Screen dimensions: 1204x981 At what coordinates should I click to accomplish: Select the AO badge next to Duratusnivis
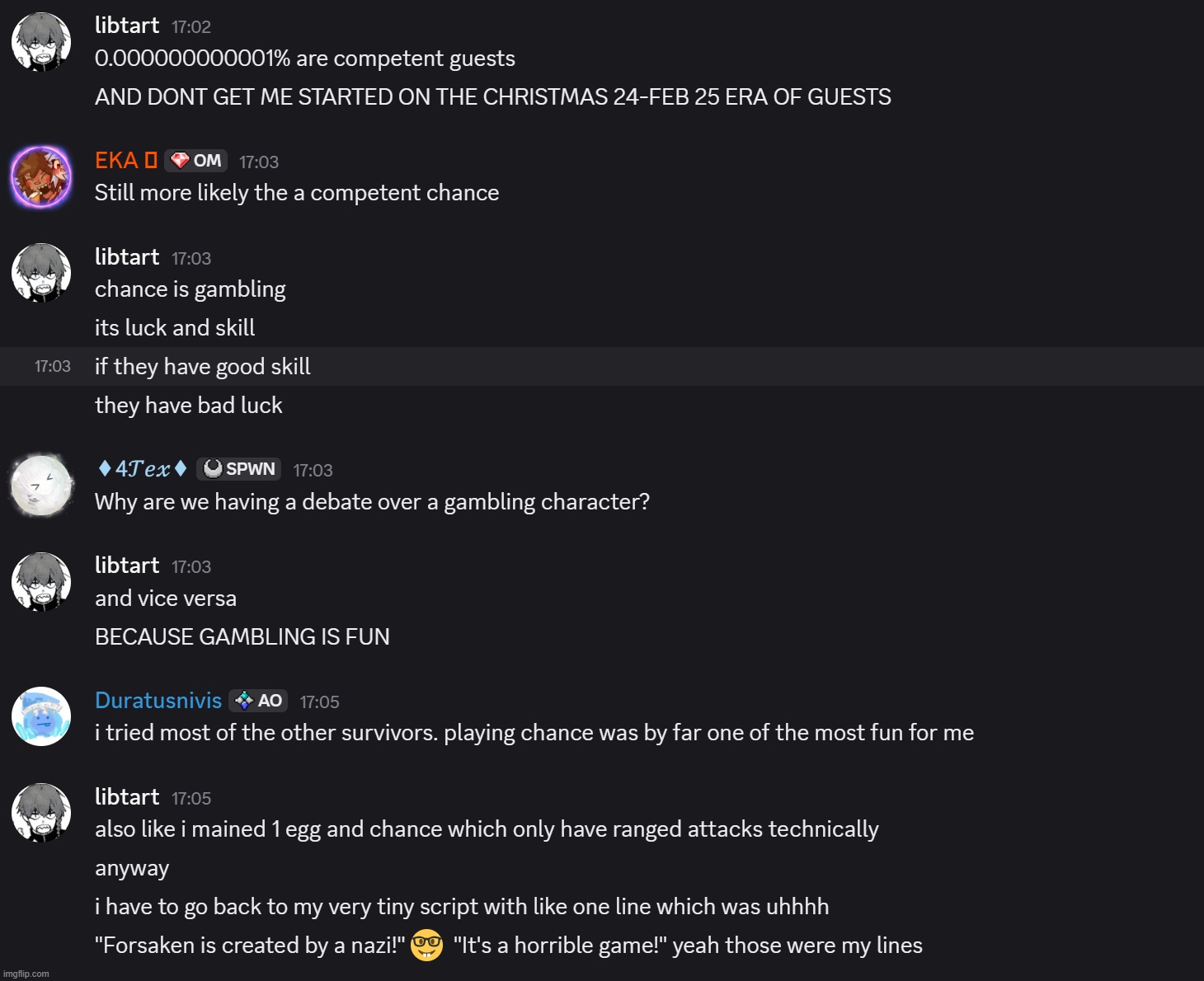coord(258,699)
